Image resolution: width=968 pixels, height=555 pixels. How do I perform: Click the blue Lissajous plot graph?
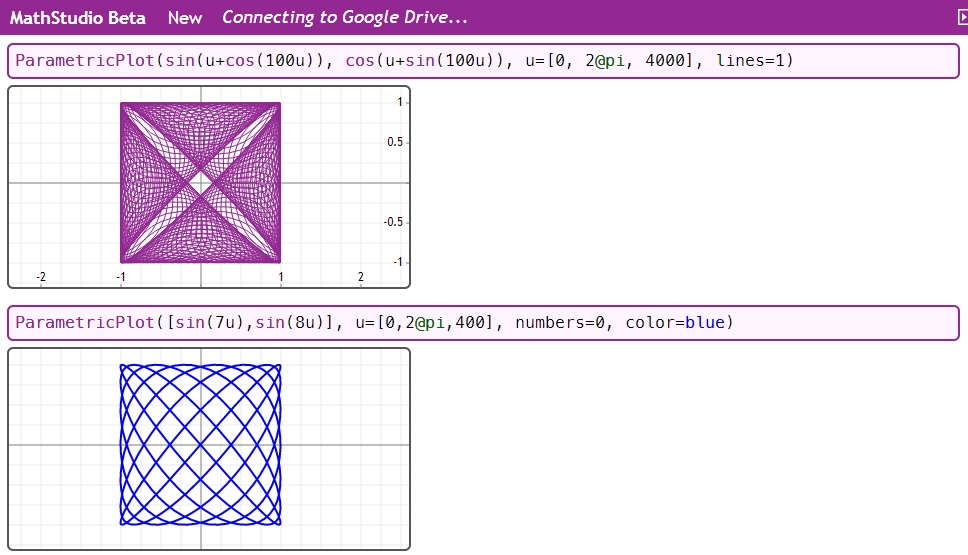pyautogui.click(x=209, y=449)
